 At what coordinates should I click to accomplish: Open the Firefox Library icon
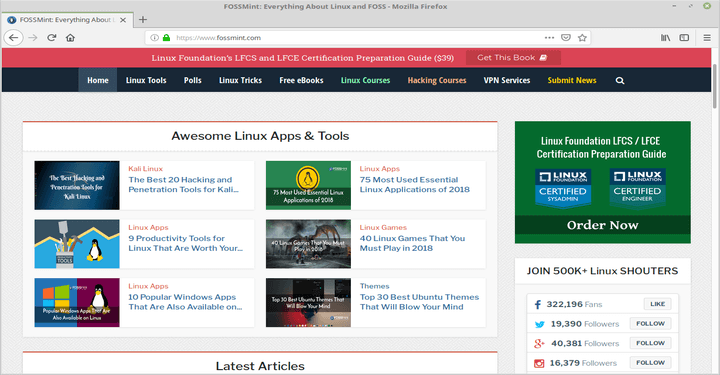click(665, 38)
